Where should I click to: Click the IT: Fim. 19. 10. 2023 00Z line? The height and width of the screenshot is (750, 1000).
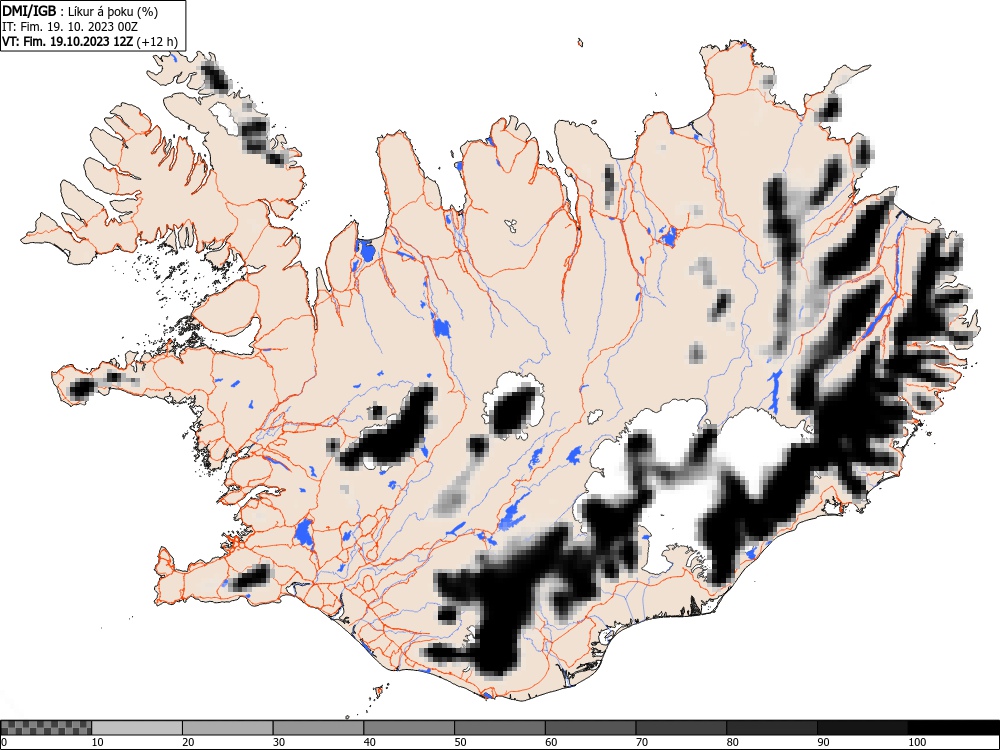point(70,27)
